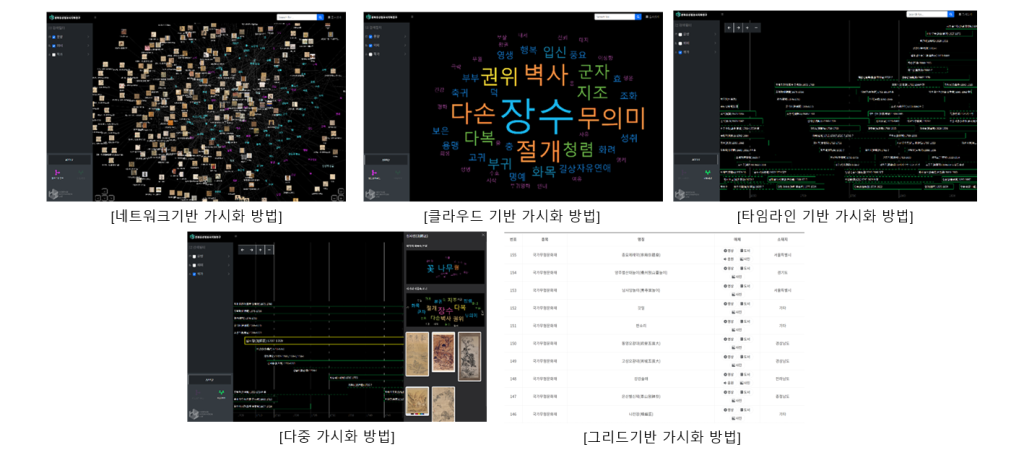Image resolution: width=1024 pixels, height=455 pixels.
Task: Click the green icon in timeline view sidebar
Action: [708, 173]
